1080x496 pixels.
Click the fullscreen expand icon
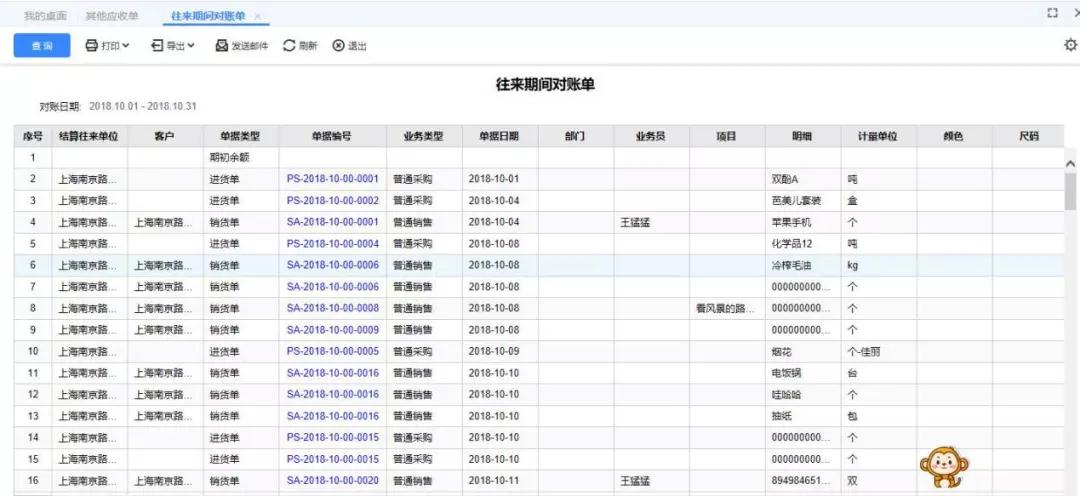[1052, 13]
